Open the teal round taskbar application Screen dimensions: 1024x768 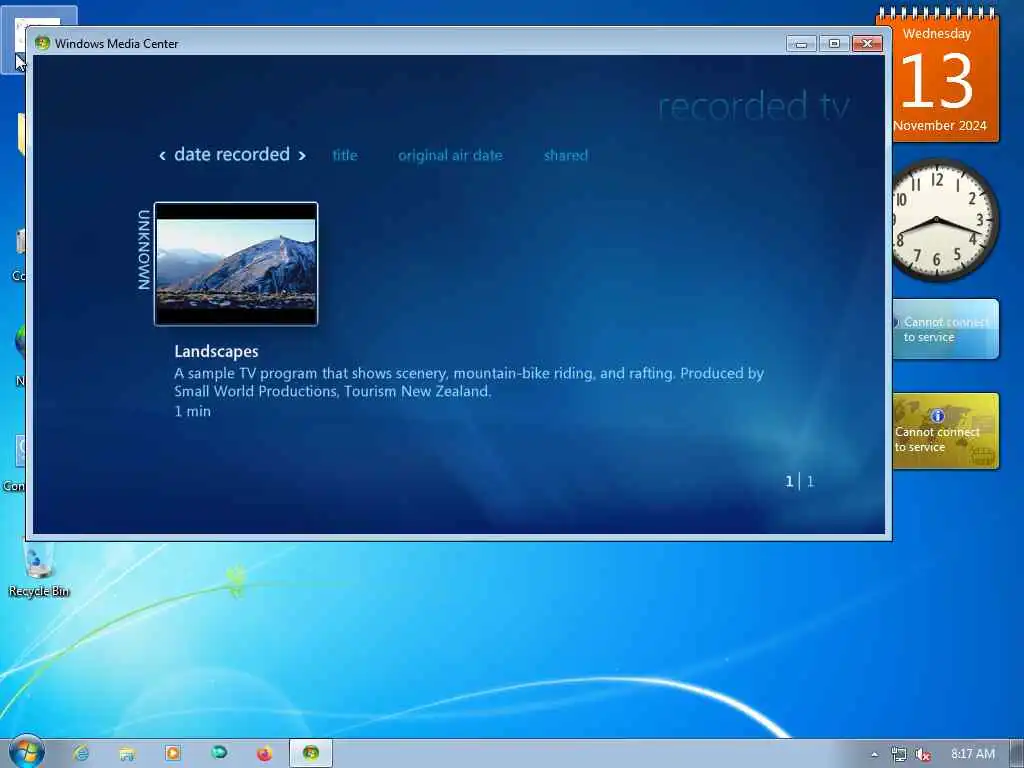click(219, 753)
